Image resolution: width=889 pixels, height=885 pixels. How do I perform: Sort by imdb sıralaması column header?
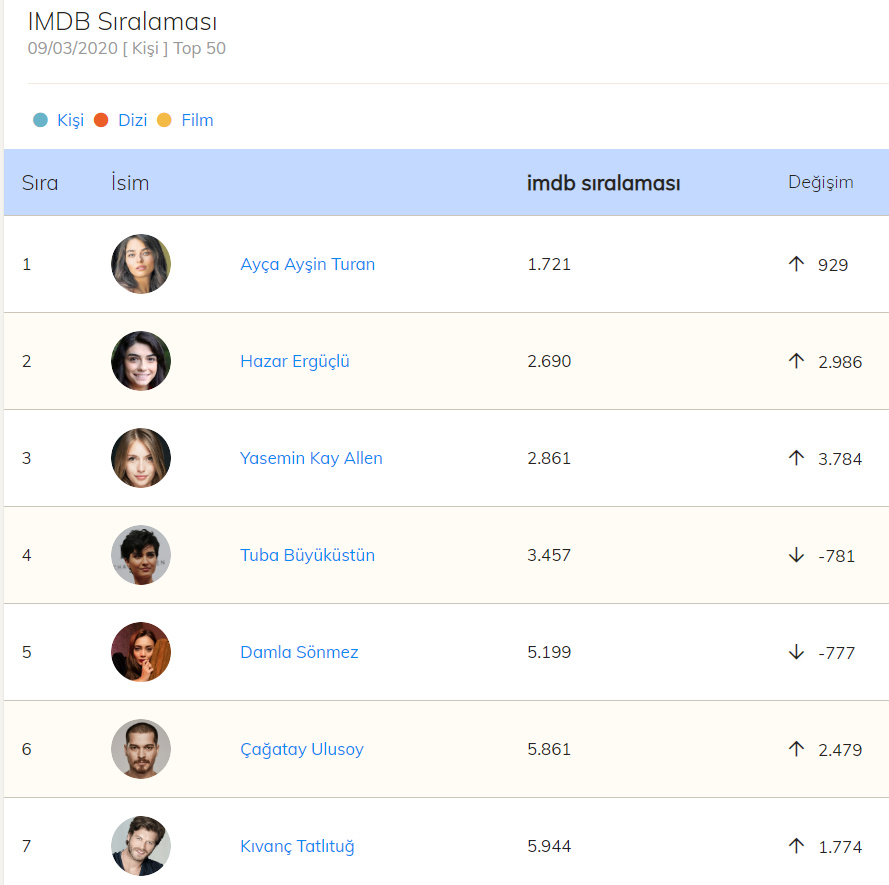603,183
